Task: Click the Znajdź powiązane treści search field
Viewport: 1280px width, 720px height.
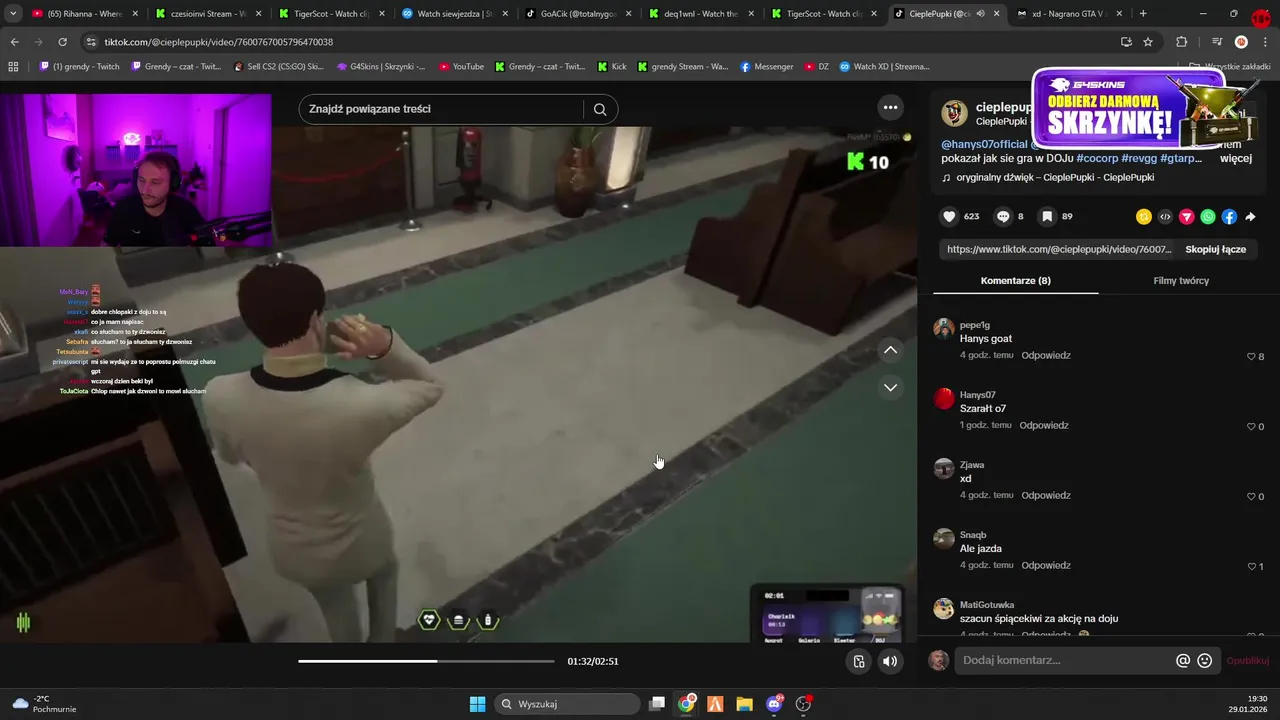Action: point(443,109)
